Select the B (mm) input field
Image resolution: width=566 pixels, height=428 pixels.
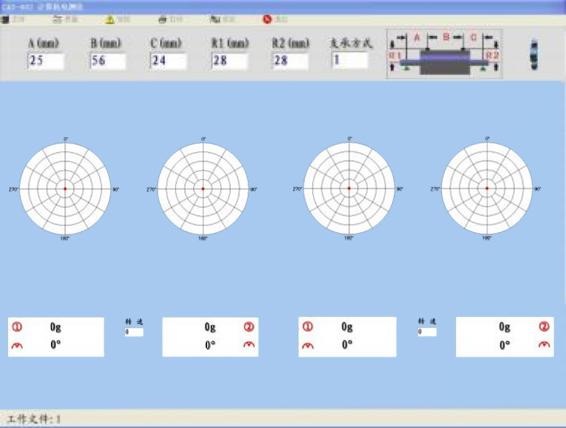click(x=108, y=61)
